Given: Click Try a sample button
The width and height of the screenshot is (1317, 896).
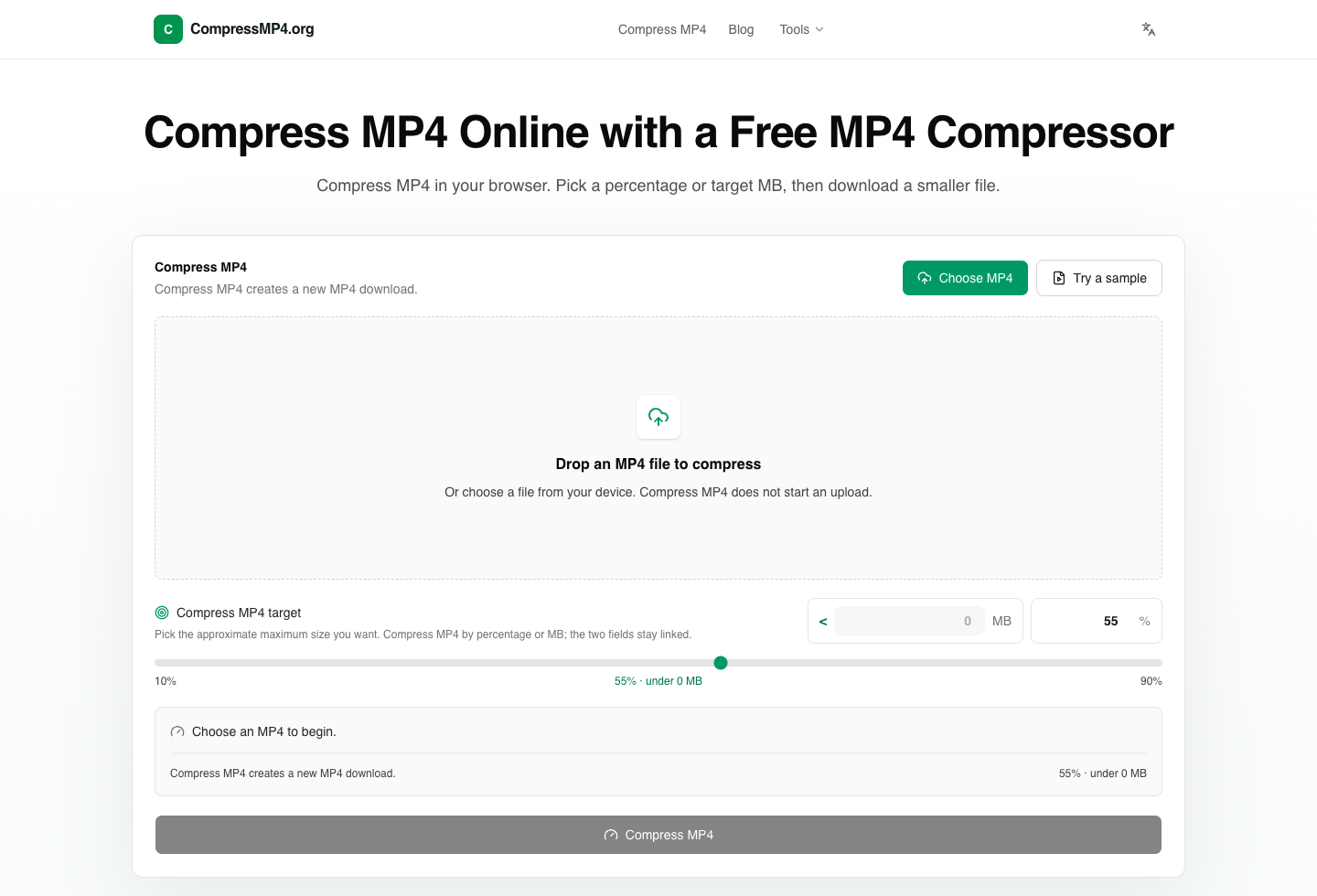Looking at the screenshot, I should pos(1099,278).
